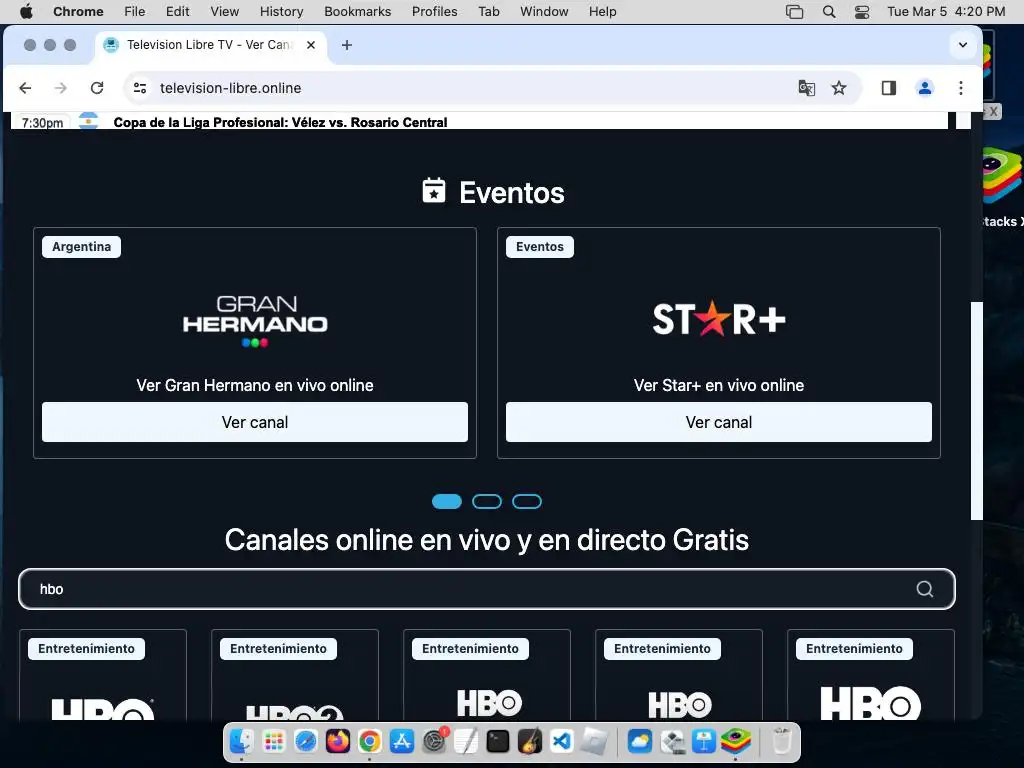This screenshot has width=1024, height=768.
Task: Open the Chrome application menu
Action: tap(78, 12)
